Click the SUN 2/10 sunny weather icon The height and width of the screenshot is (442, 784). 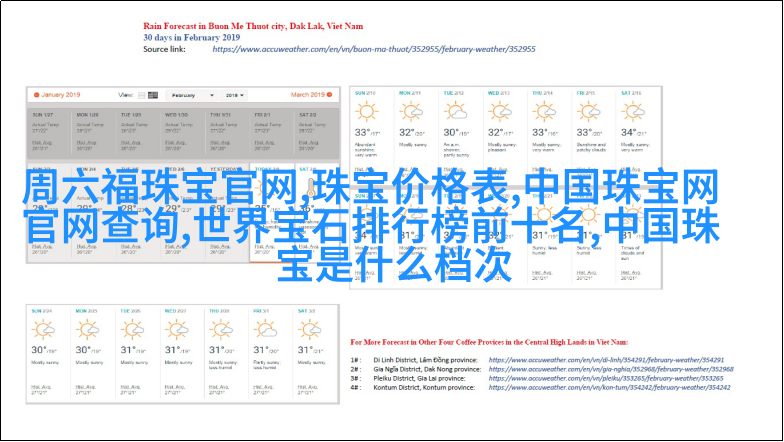point(366,112)
